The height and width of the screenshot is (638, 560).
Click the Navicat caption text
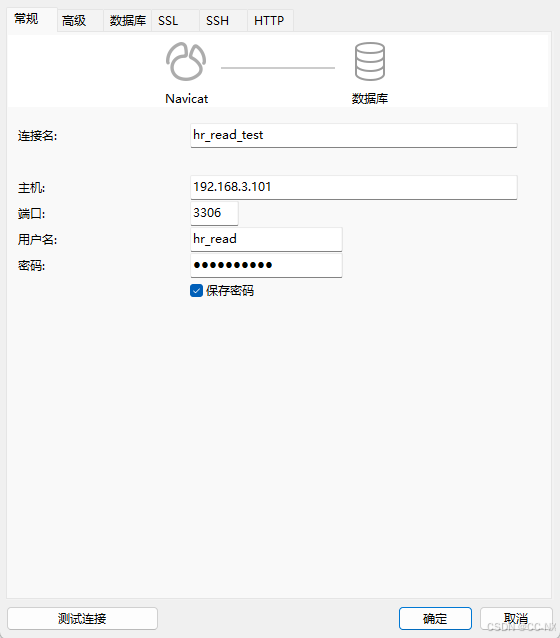pyautogui.click(x=186, y=99)
